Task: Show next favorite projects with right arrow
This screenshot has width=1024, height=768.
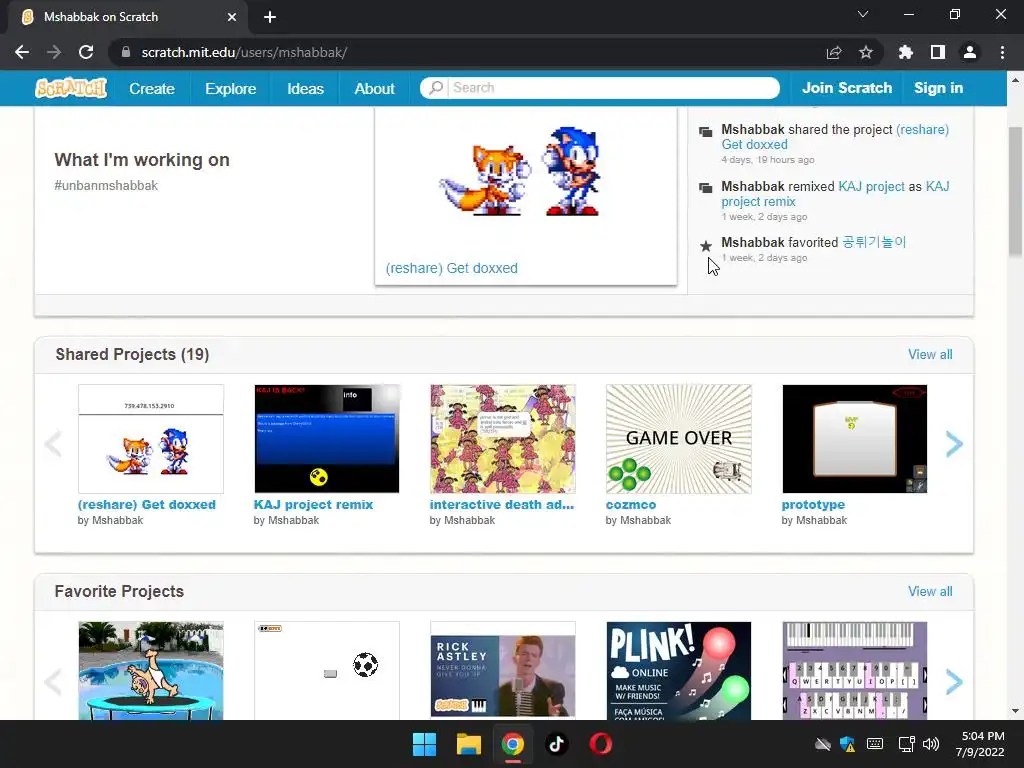Action: 954,682
